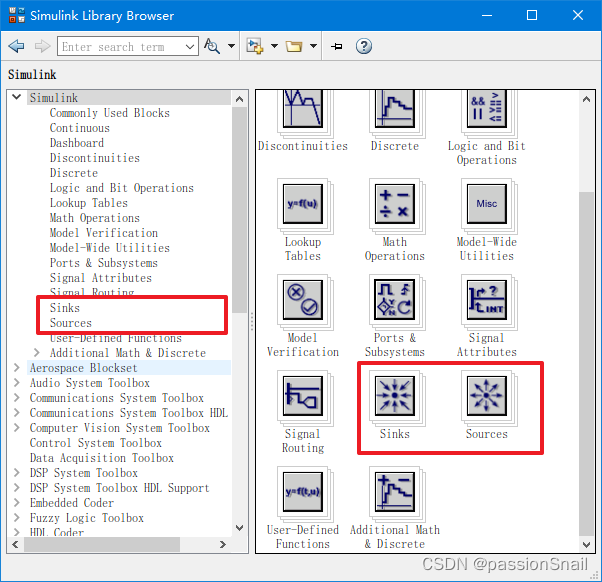Image resolution: width=602 pixels, height=582 pixels.
Task: Click tree horizontal scroll left arrow
Action: [x=15, y=544]
